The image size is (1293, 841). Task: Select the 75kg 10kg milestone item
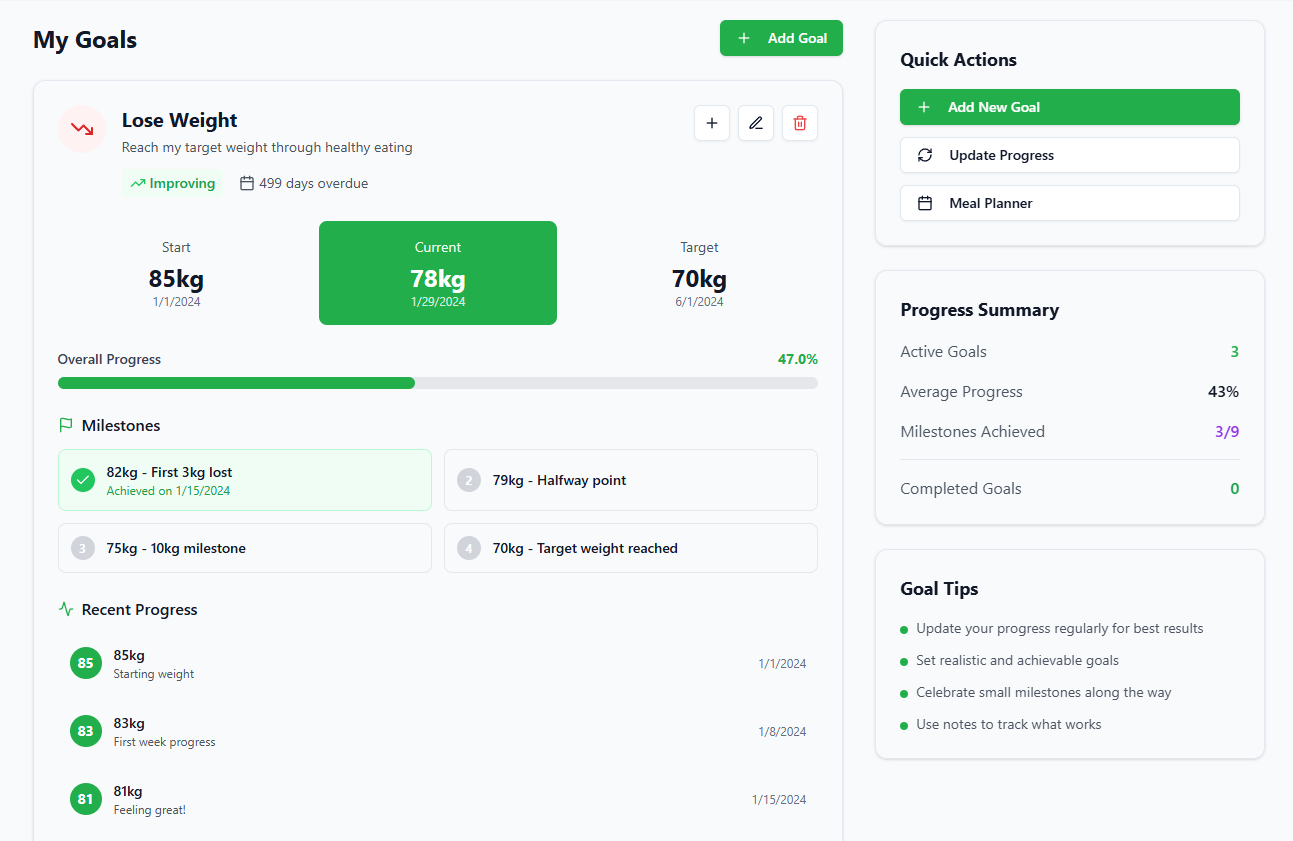(245, 548)
